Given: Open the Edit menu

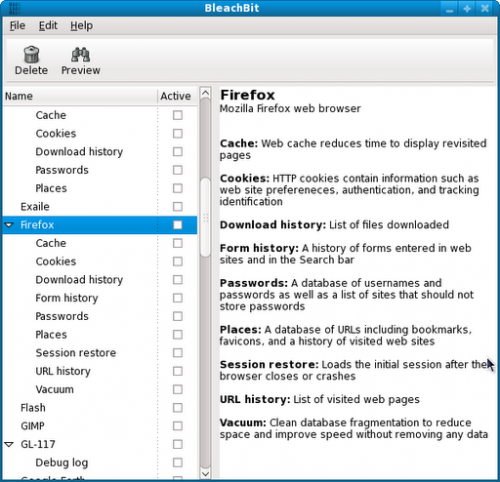Looking at the screenshot, I should click(48, 26).
